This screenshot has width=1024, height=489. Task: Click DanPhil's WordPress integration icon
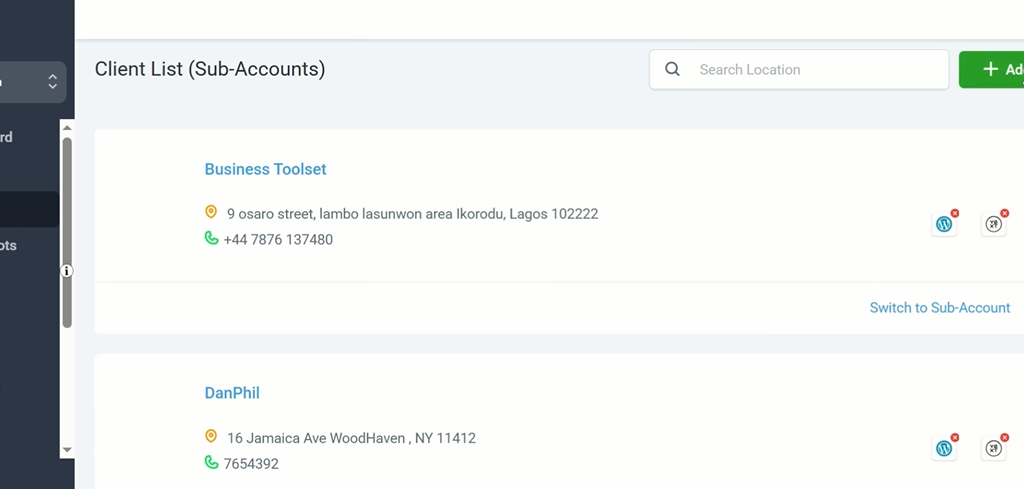pyautogui.click(x=944, y=448)
